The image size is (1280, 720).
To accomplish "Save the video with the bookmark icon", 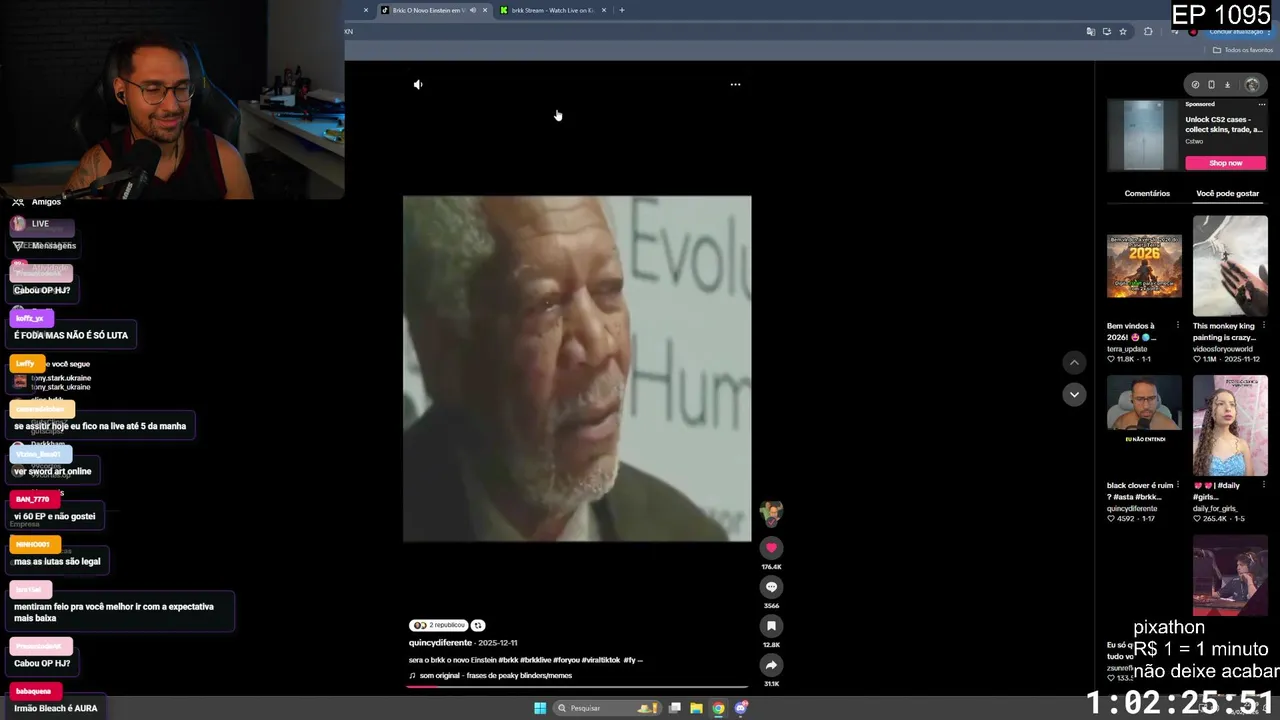I will coord(771,626).
